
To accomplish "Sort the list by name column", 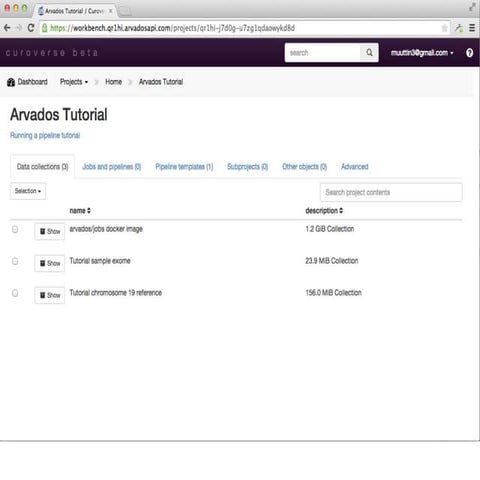I will [x=80, y=211].
